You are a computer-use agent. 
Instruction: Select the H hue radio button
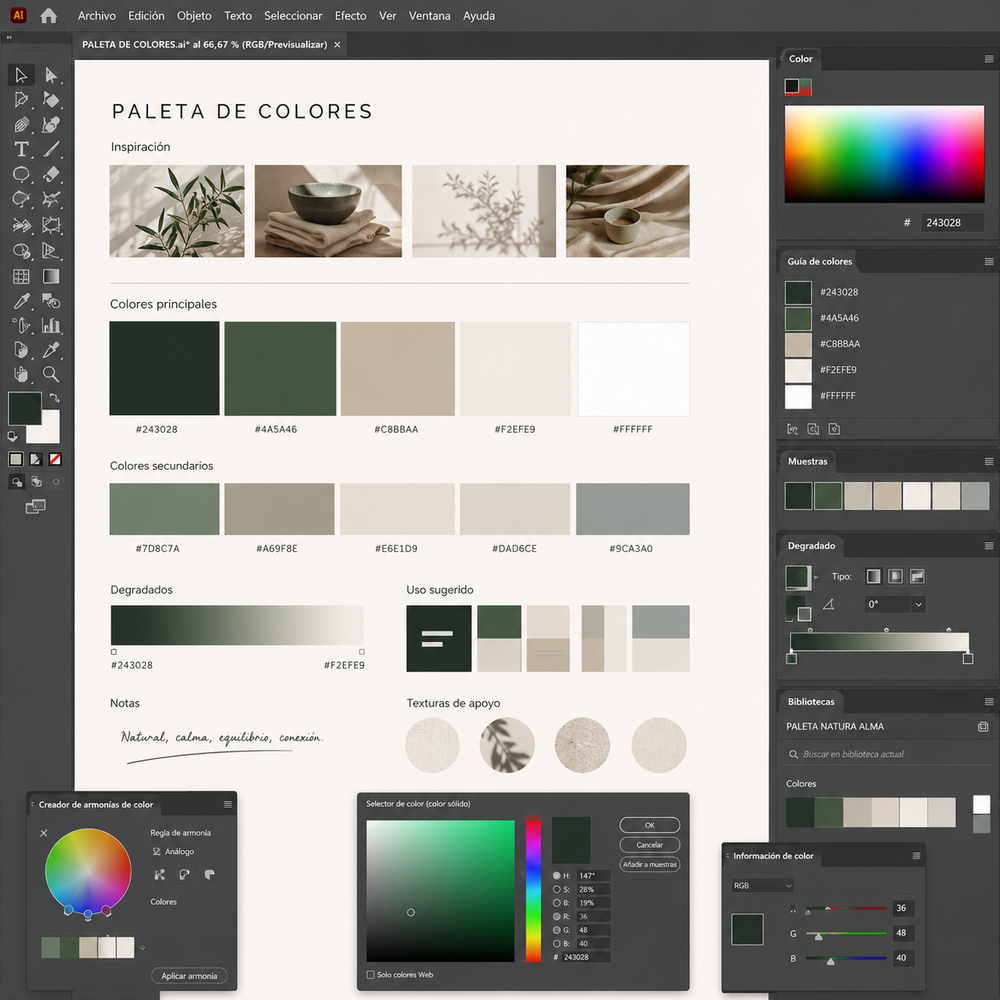coord(557,876)
